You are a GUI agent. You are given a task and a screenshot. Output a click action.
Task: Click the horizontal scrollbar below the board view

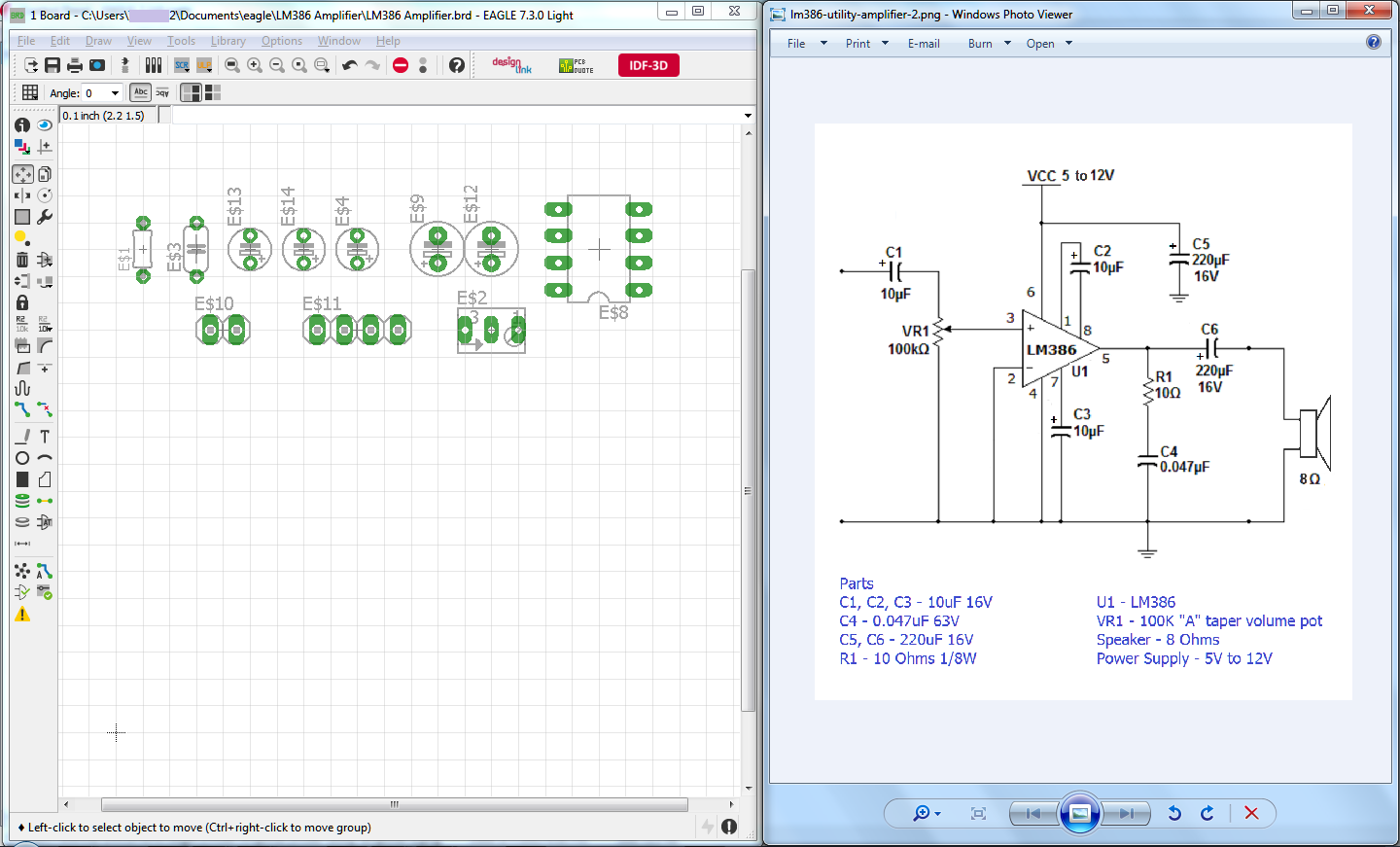tap(393, 805)
